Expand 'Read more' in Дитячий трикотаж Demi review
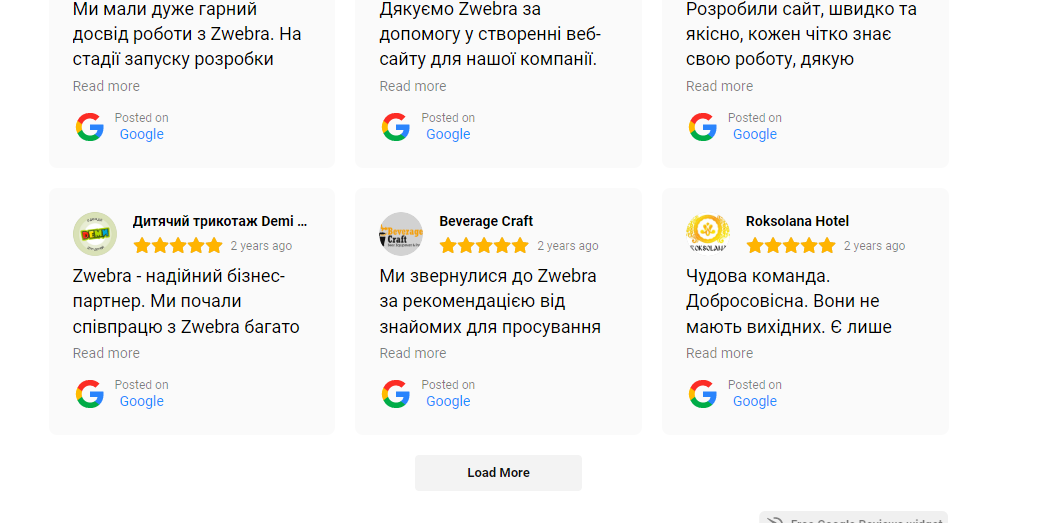The width and height of the screenshot is (1054, 523). click(x=106, y=353)
